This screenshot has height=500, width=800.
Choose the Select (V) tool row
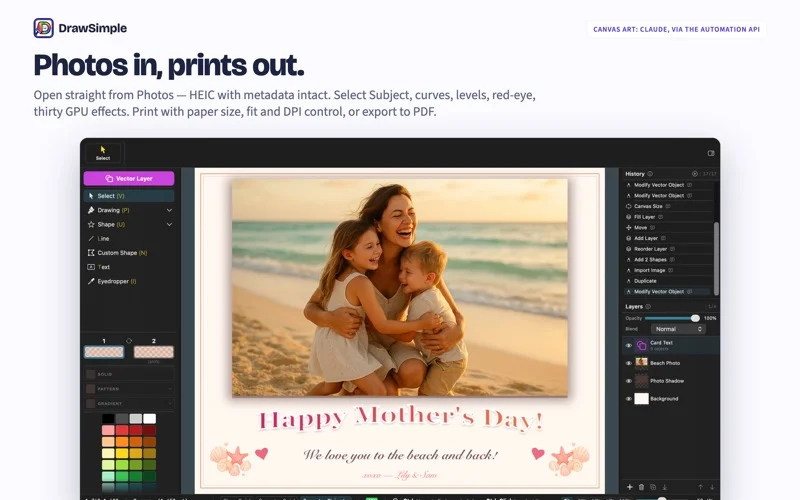[129, 196]
